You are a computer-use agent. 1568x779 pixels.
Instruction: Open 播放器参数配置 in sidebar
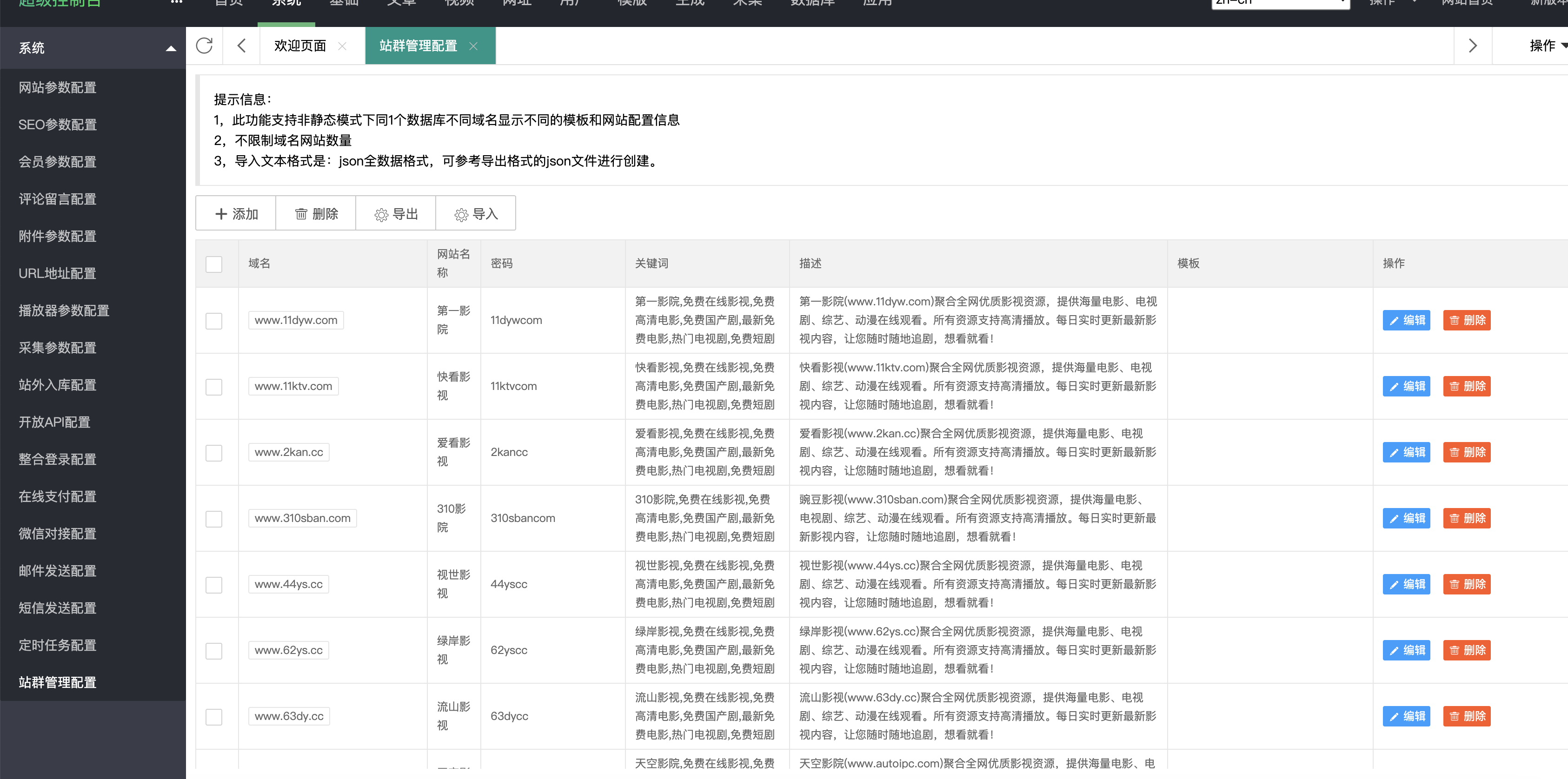point(93,310)
